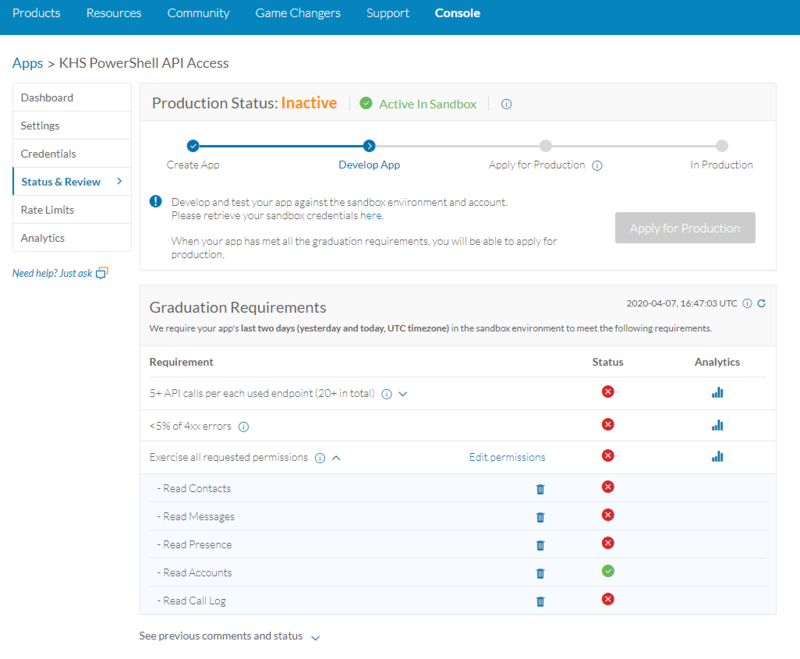Collapse the Exercise all requested permissions section
The height and width of the screenshot is (659, 800).
coord(338,456)
